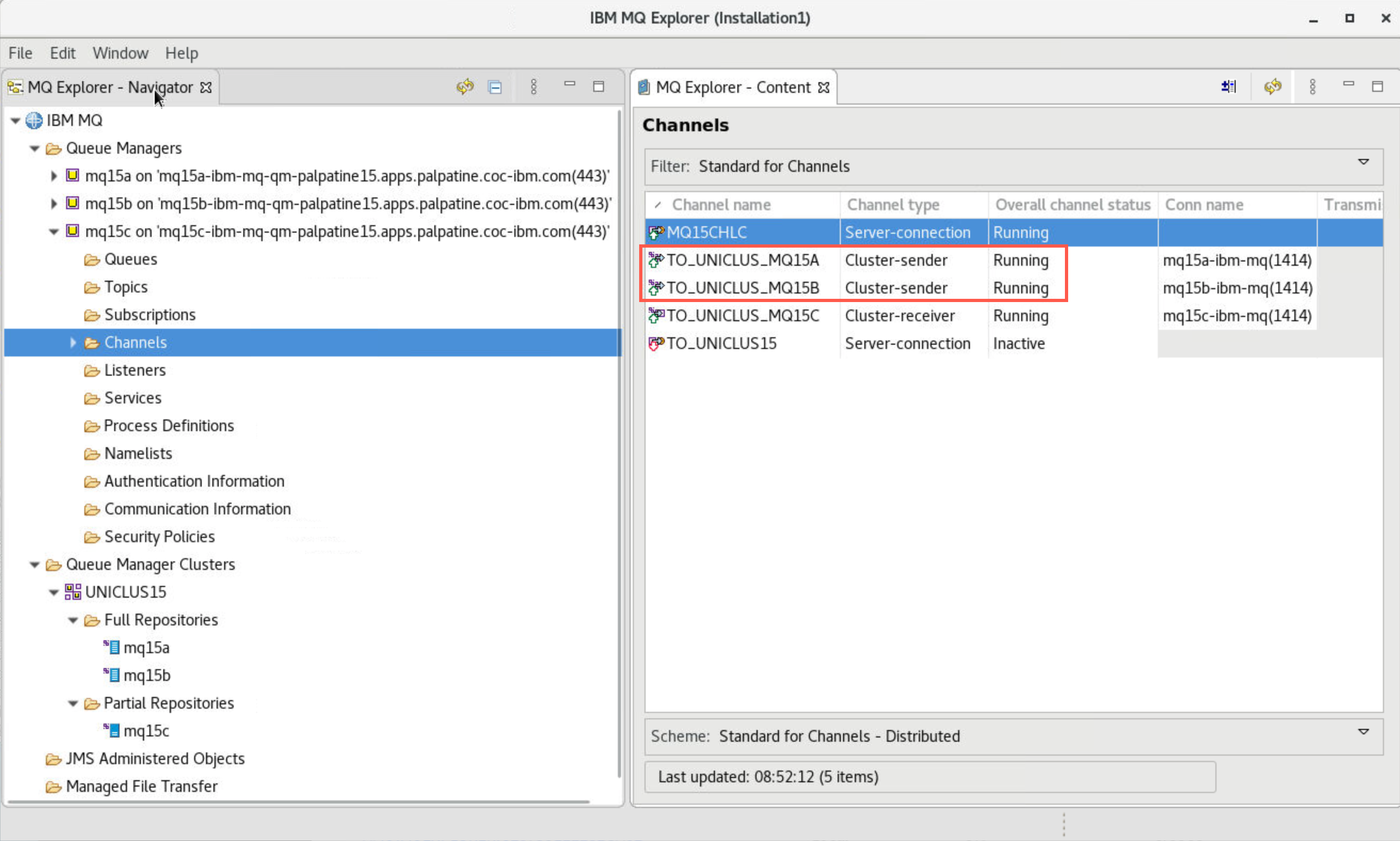Sort by Conn name column
The image size is (1400, 841).
tap(1237, 204)
